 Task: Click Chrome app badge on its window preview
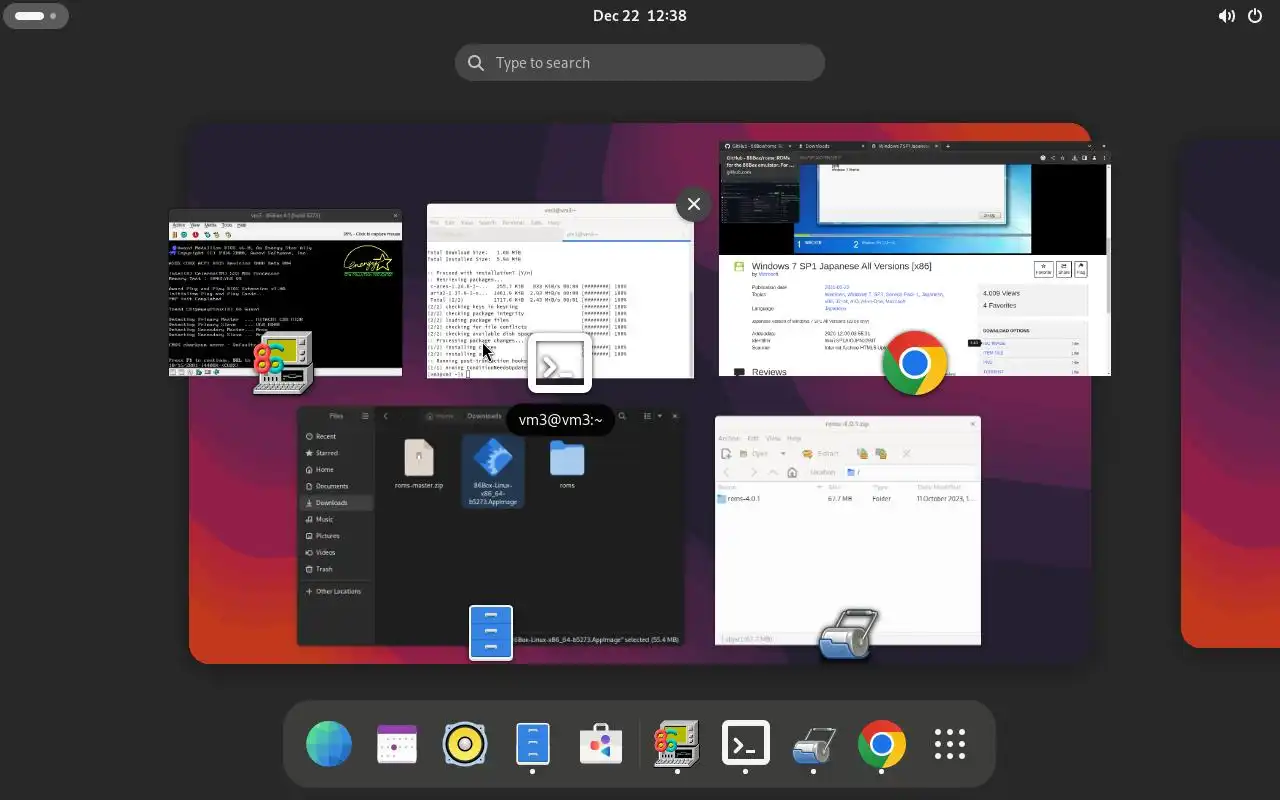[x=915, y=363]
